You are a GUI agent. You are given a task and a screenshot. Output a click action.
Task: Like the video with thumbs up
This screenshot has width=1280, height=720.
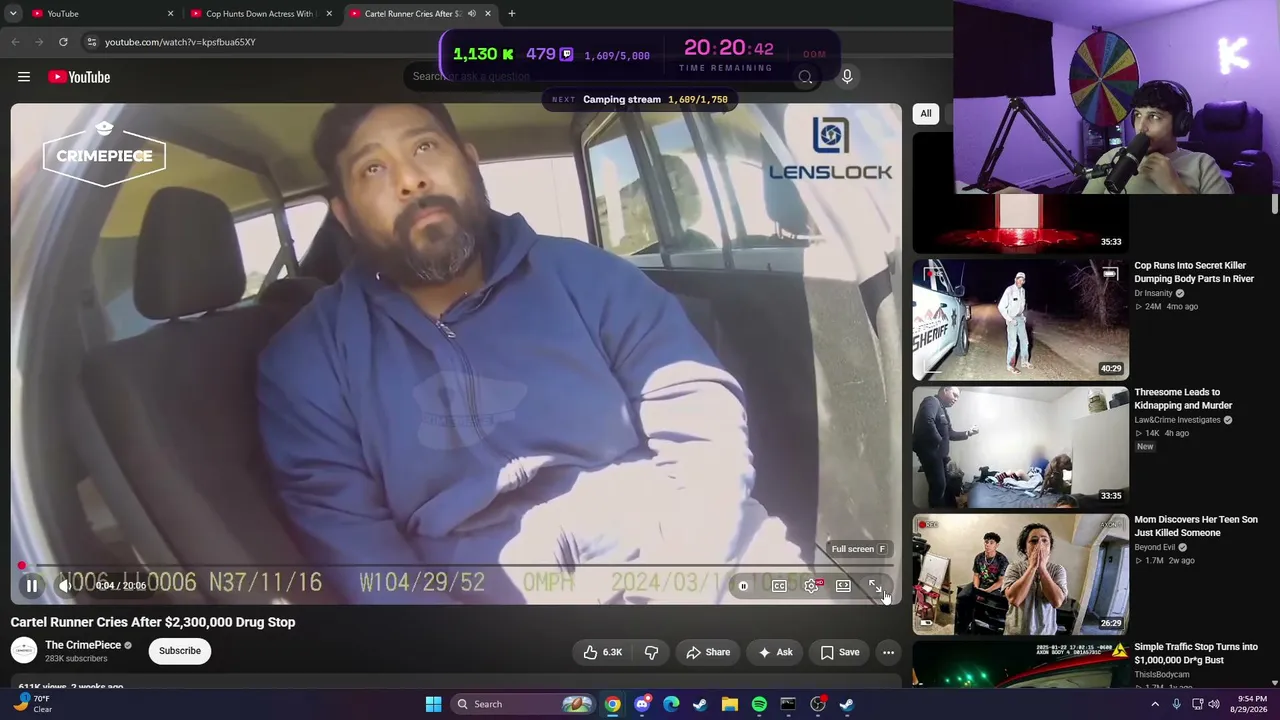[x=602, y=652]
